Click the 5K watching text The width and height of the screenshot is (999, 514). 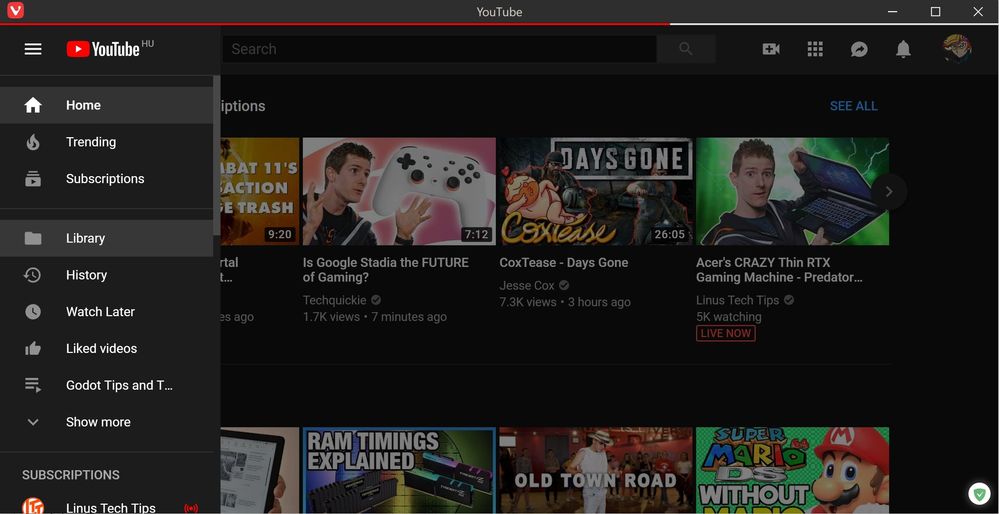point(729,317)
